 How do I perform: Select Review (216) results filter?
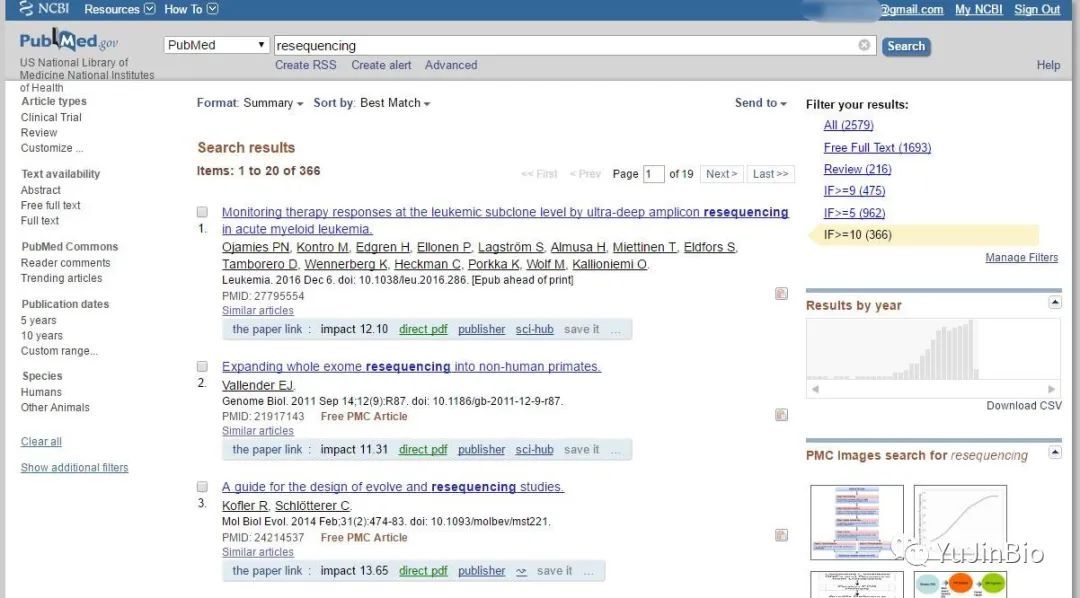tap(858, 169)
